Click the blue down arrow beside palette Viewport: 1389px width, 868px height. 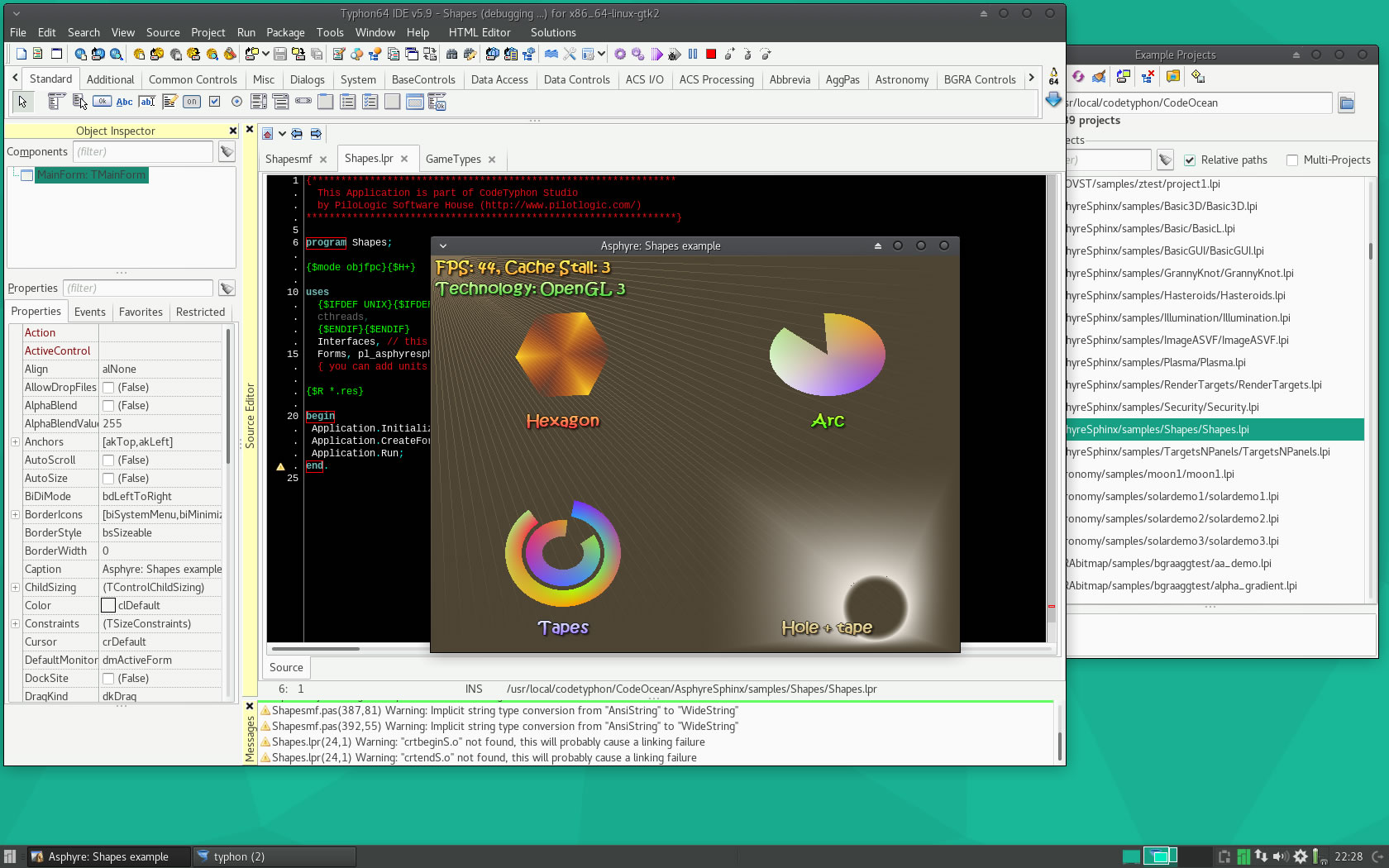pyautogui.click(x=1053, y=100)
